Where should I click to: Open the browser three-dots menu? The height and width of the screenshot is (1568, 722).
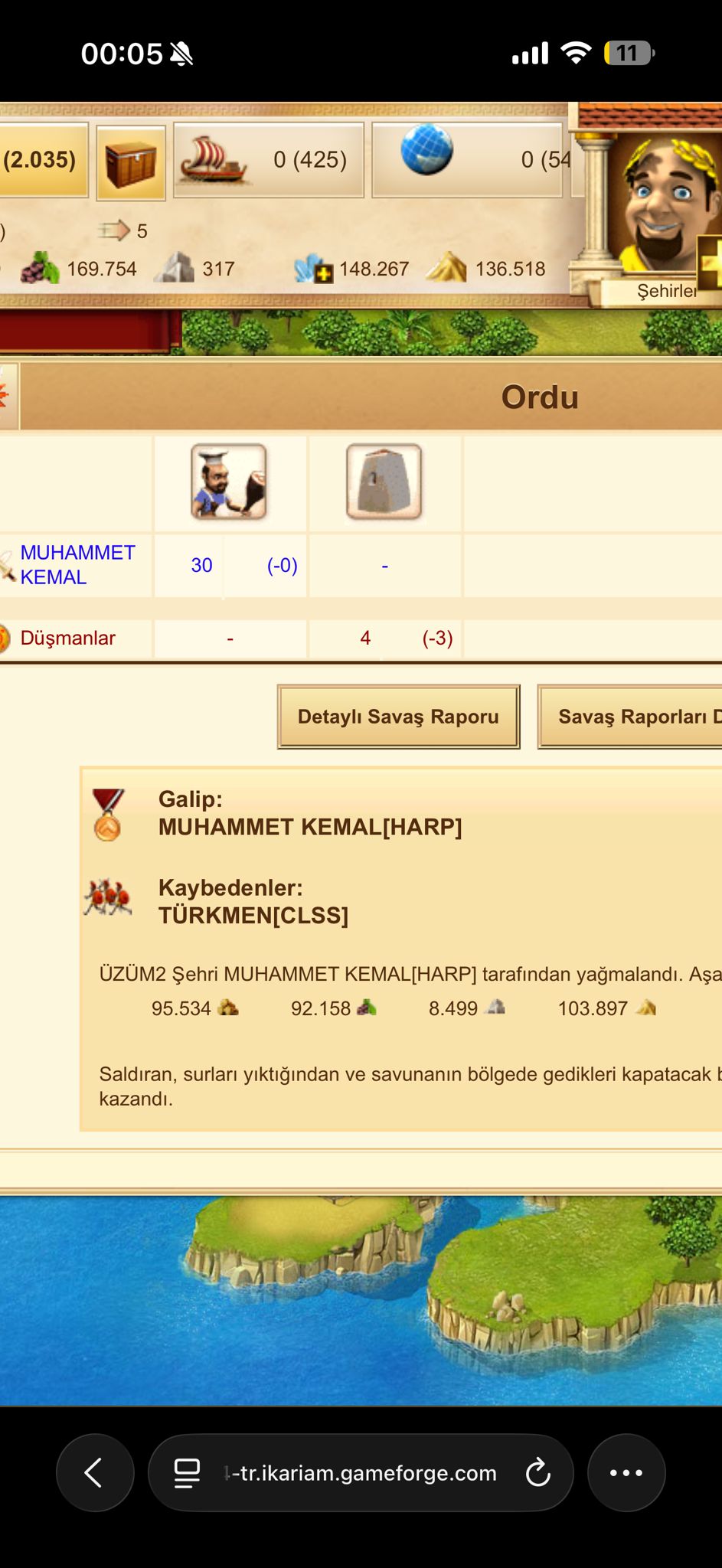click(626, 1472)
